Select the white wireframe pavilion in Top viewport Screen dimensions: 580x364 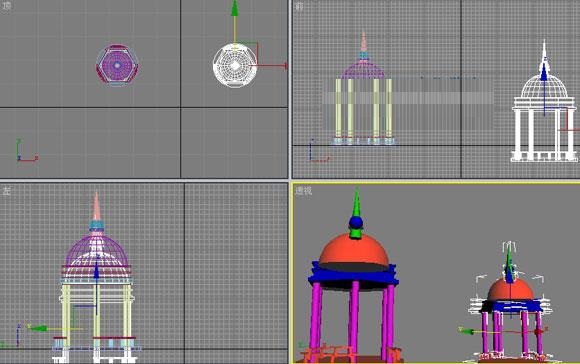pos(235,65)
